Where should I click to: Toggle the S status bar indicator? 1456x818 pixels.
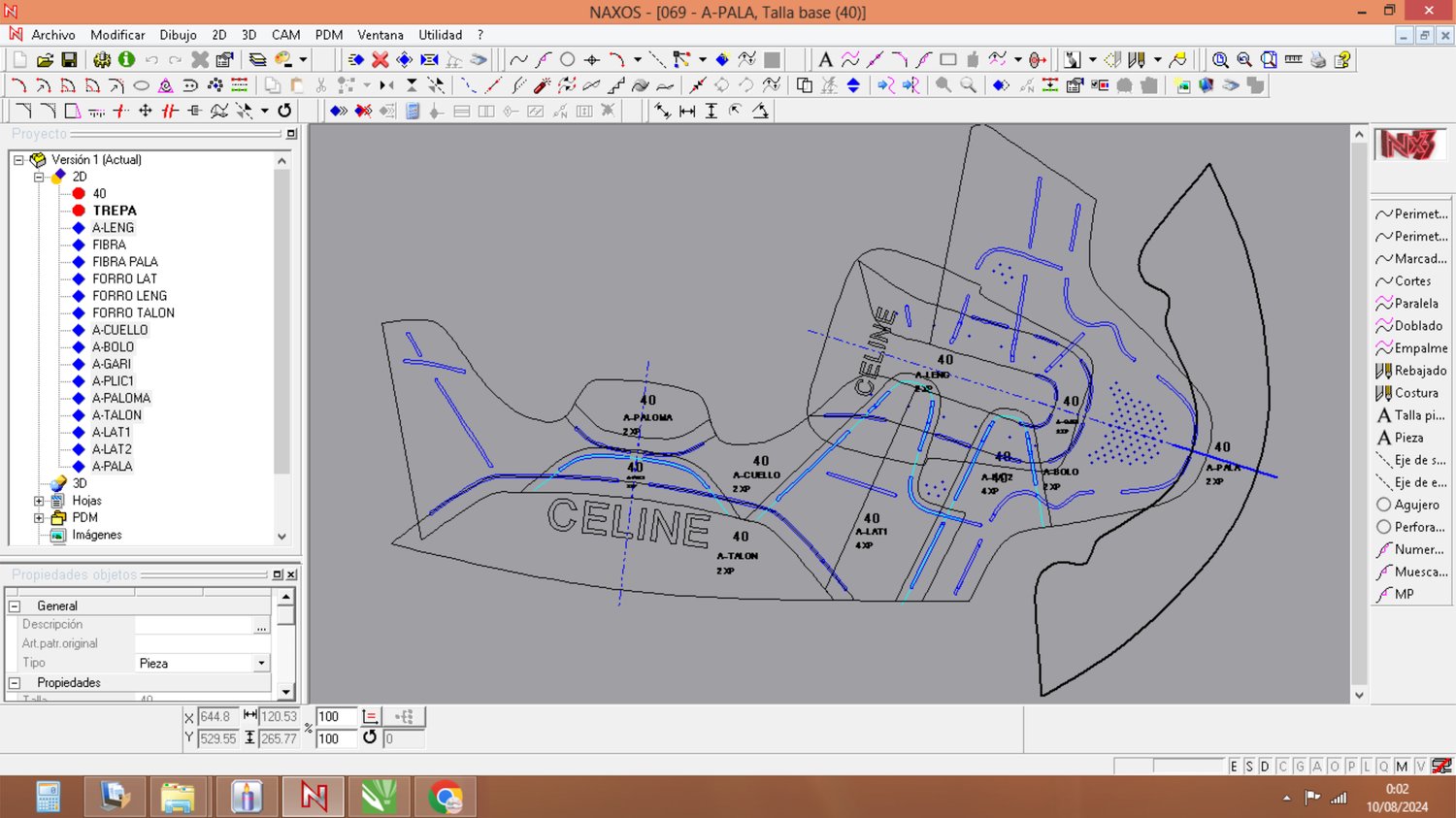[1249, 767]
